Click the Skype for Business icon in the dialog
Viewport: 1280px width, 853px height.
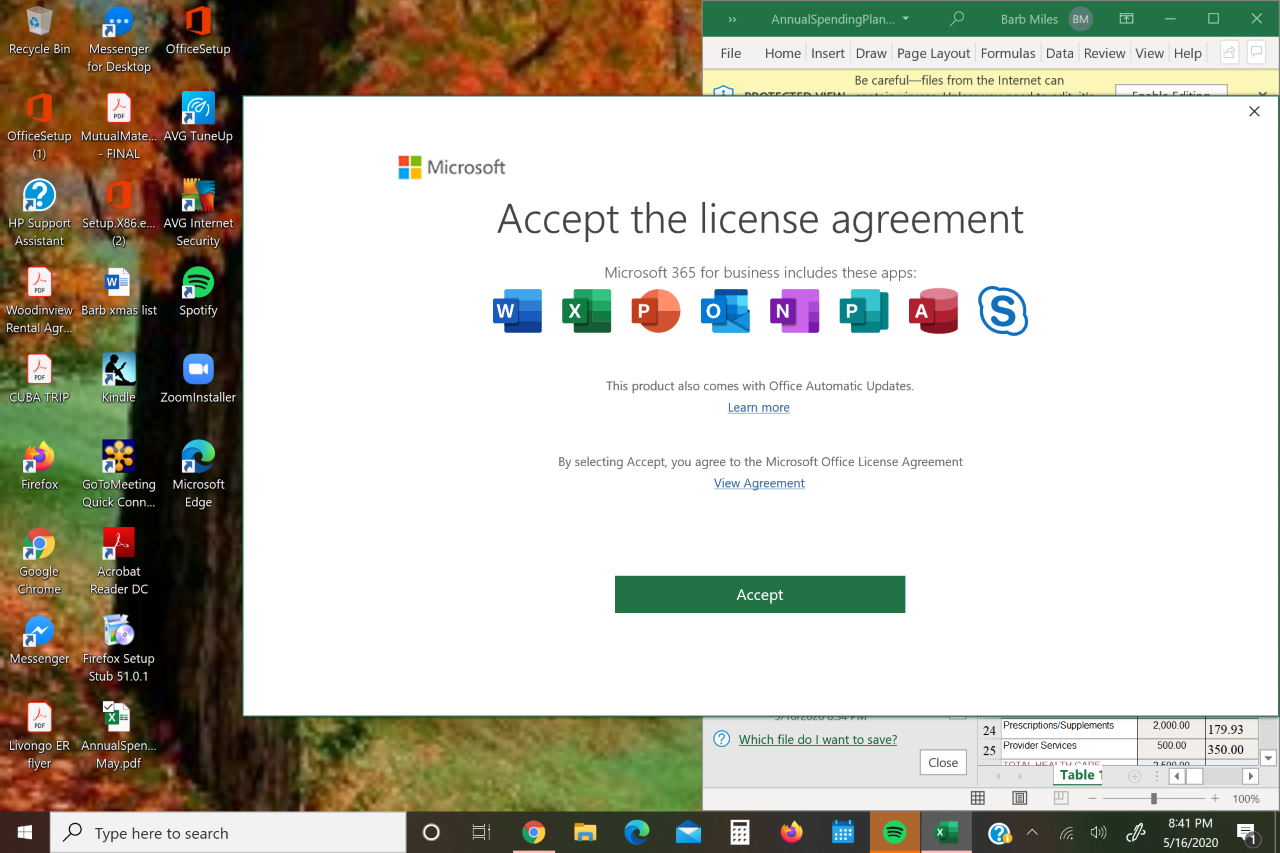(1003, 311)
